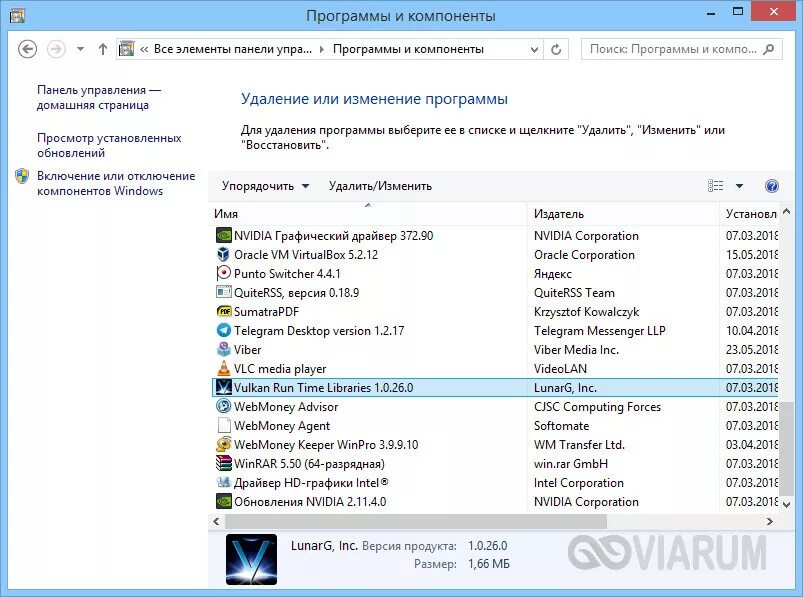Open the view options dropdown arrow
The height and width of the screenshot is (597, 803).
739,186
